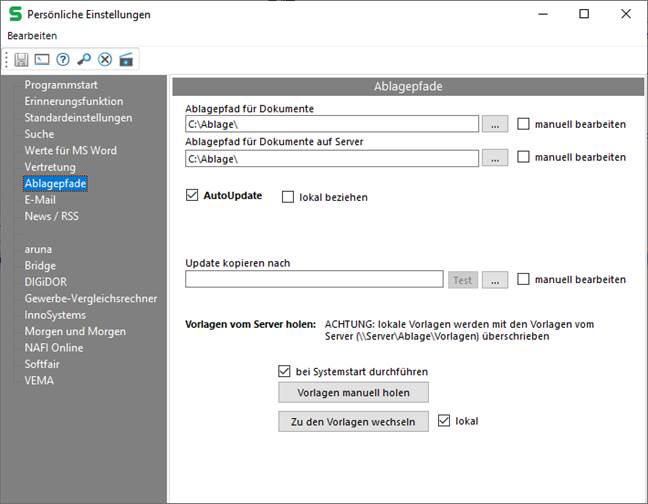Click the key icon in toolbar
This screenshot has width=648, height=504.
click(x=84, y=59)
